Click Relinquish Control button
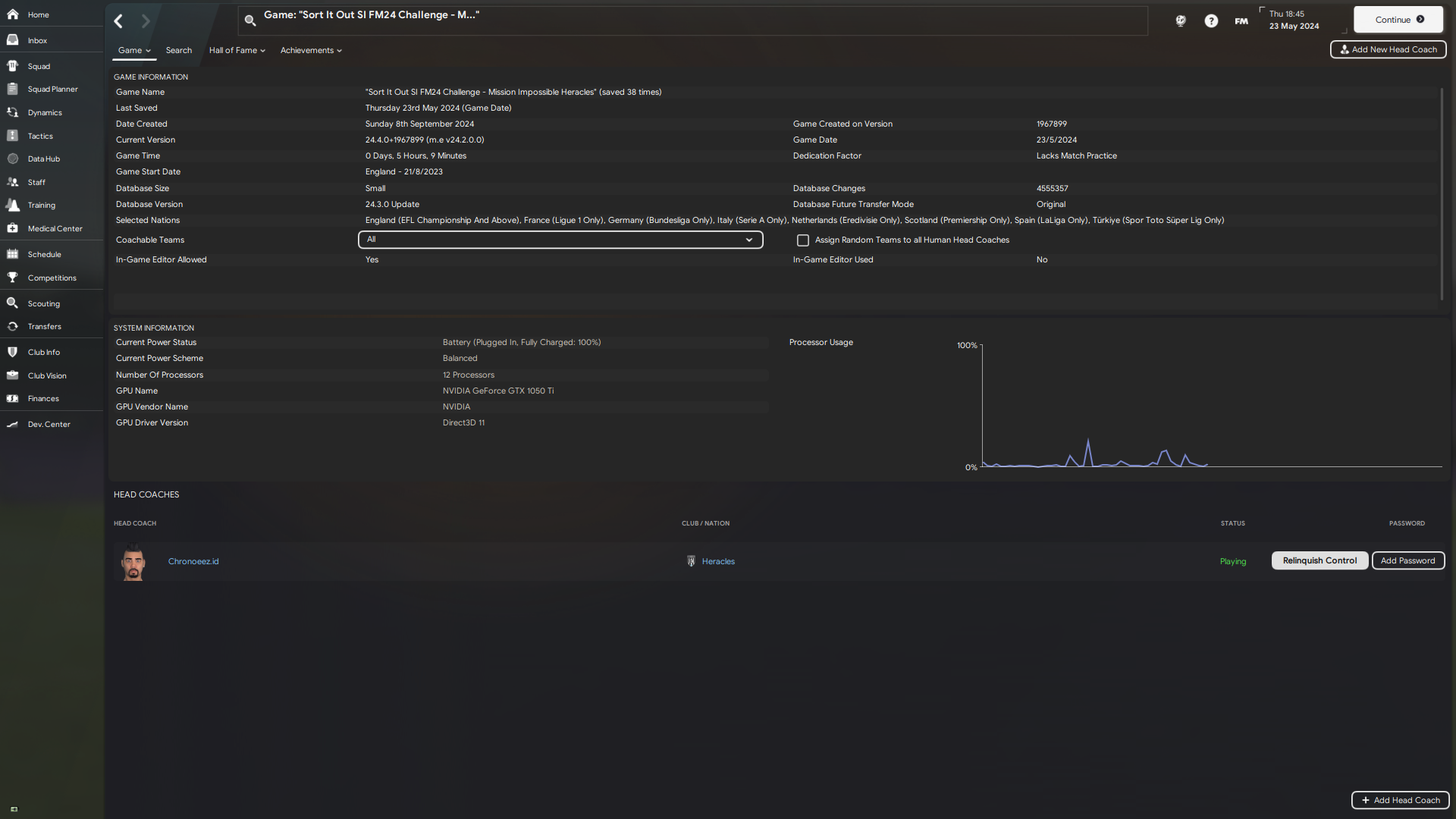This screenshot has width=1456, height=819. (x=1319, y=560)
